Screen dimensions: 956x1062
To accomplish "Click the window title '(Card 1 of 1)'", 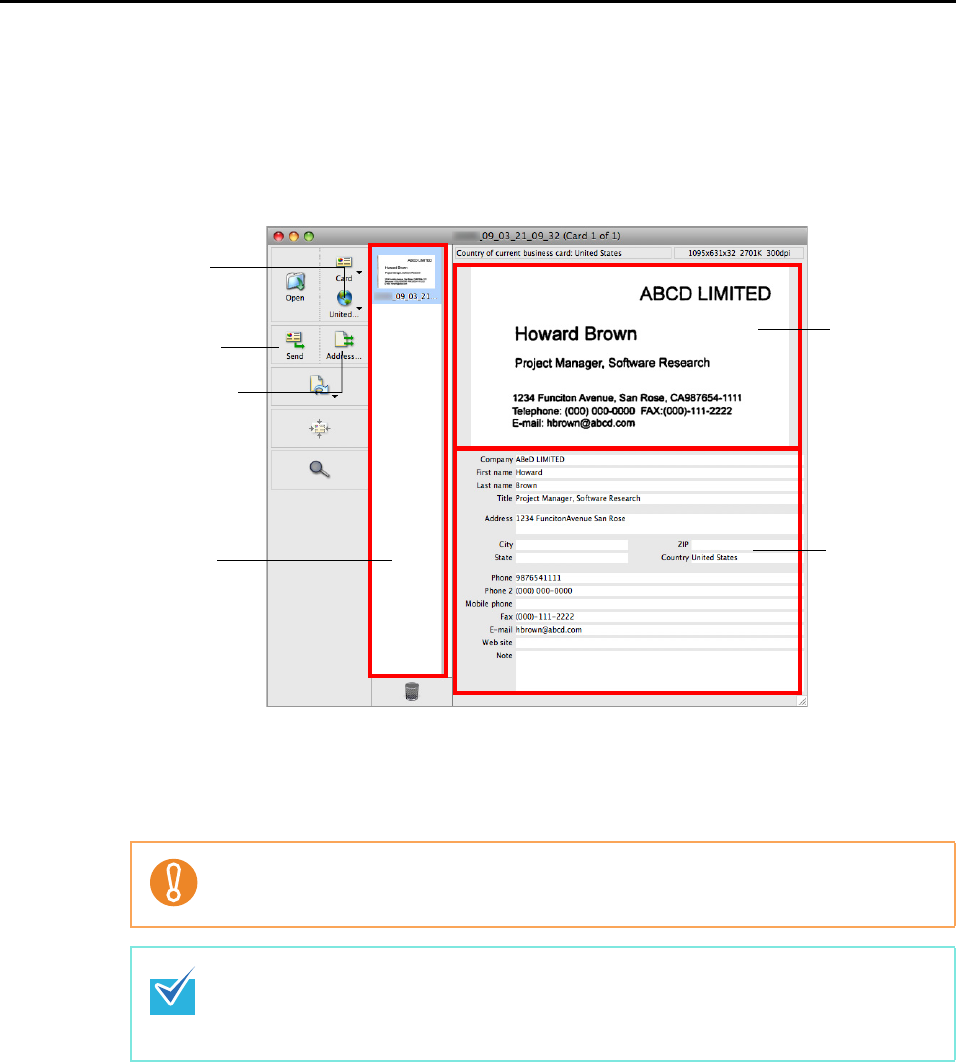I will 591,236.
